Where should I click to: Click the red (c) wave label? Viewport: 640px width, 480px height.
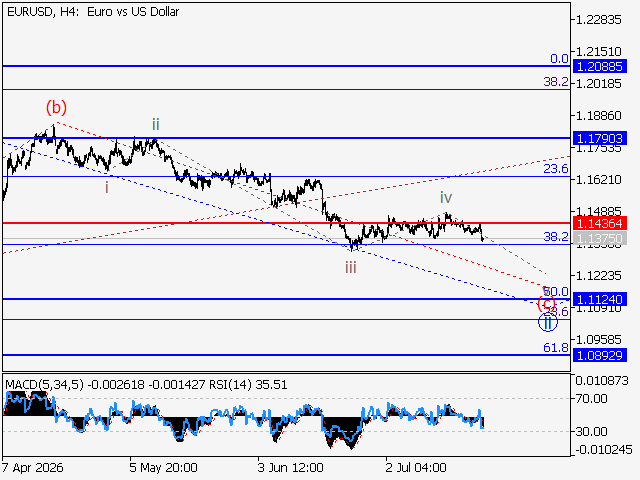547,304
